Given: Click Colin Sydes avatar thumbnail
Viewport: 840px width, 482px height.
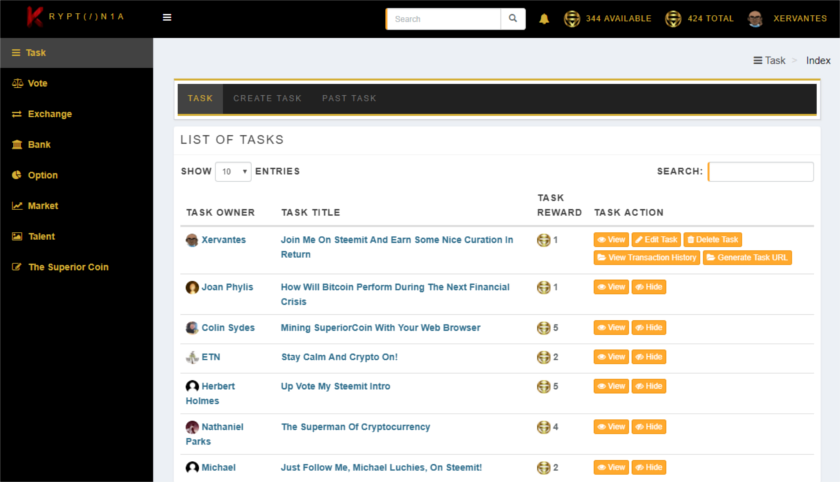Looking at the screenshot, I should [192, 328].
